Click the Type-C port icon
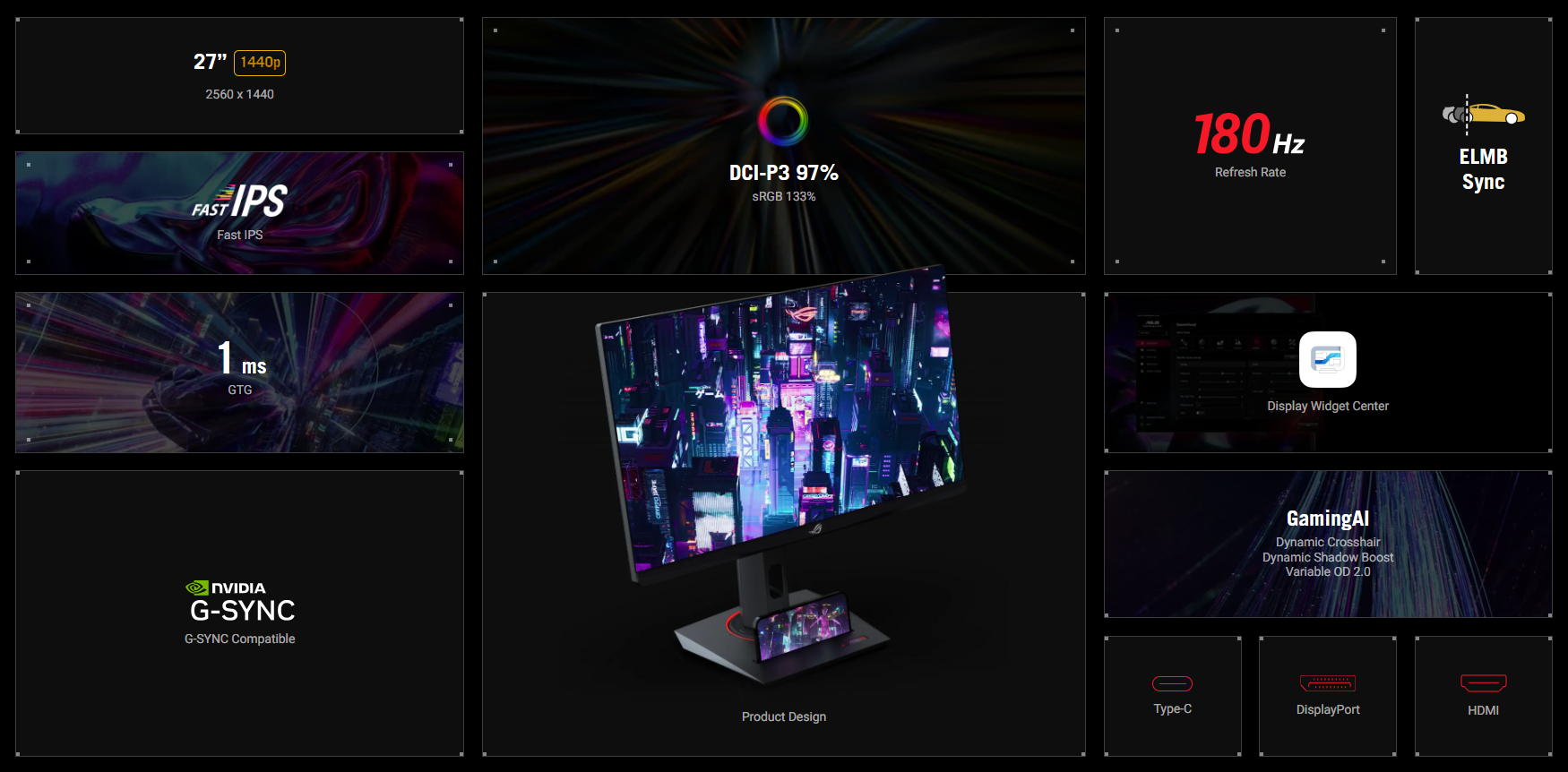This screenshot has height=772, width=1568. 1172,684
